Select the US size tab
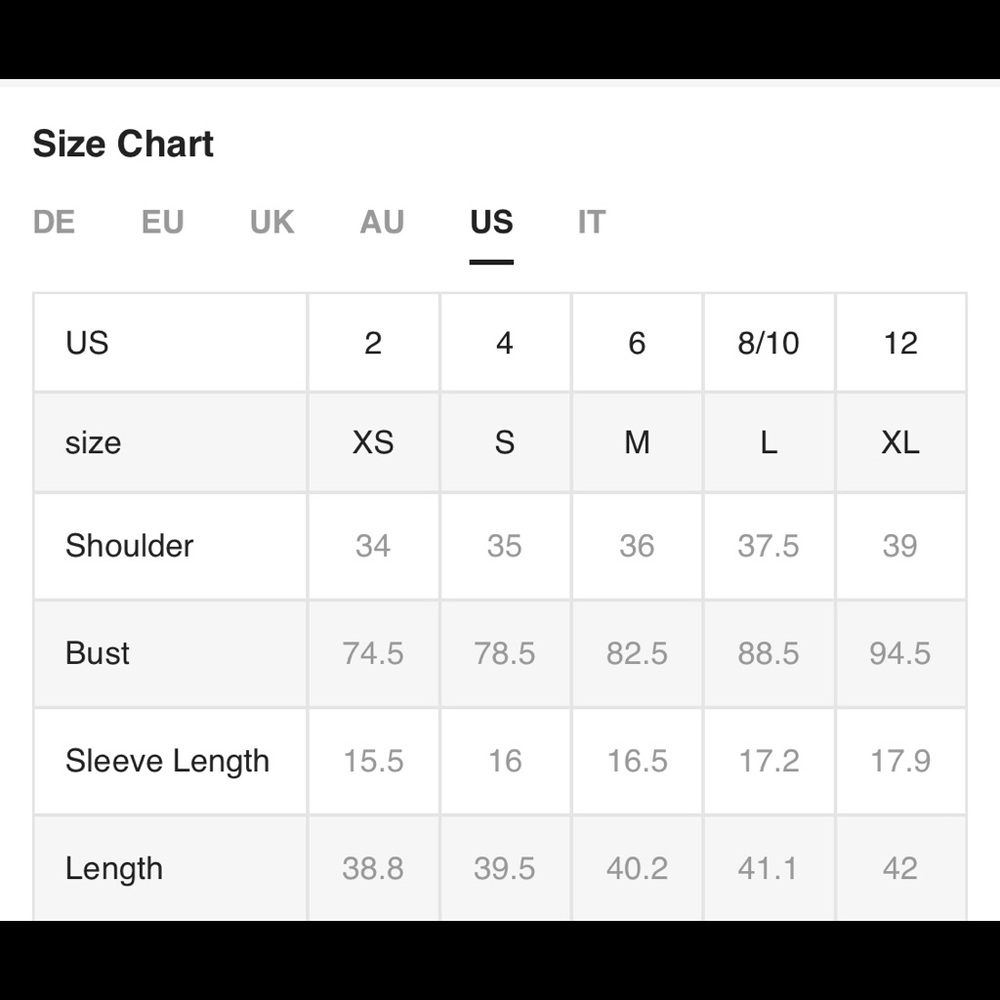The height and width of the screenshot is (1000, 1000). [492, 222]
